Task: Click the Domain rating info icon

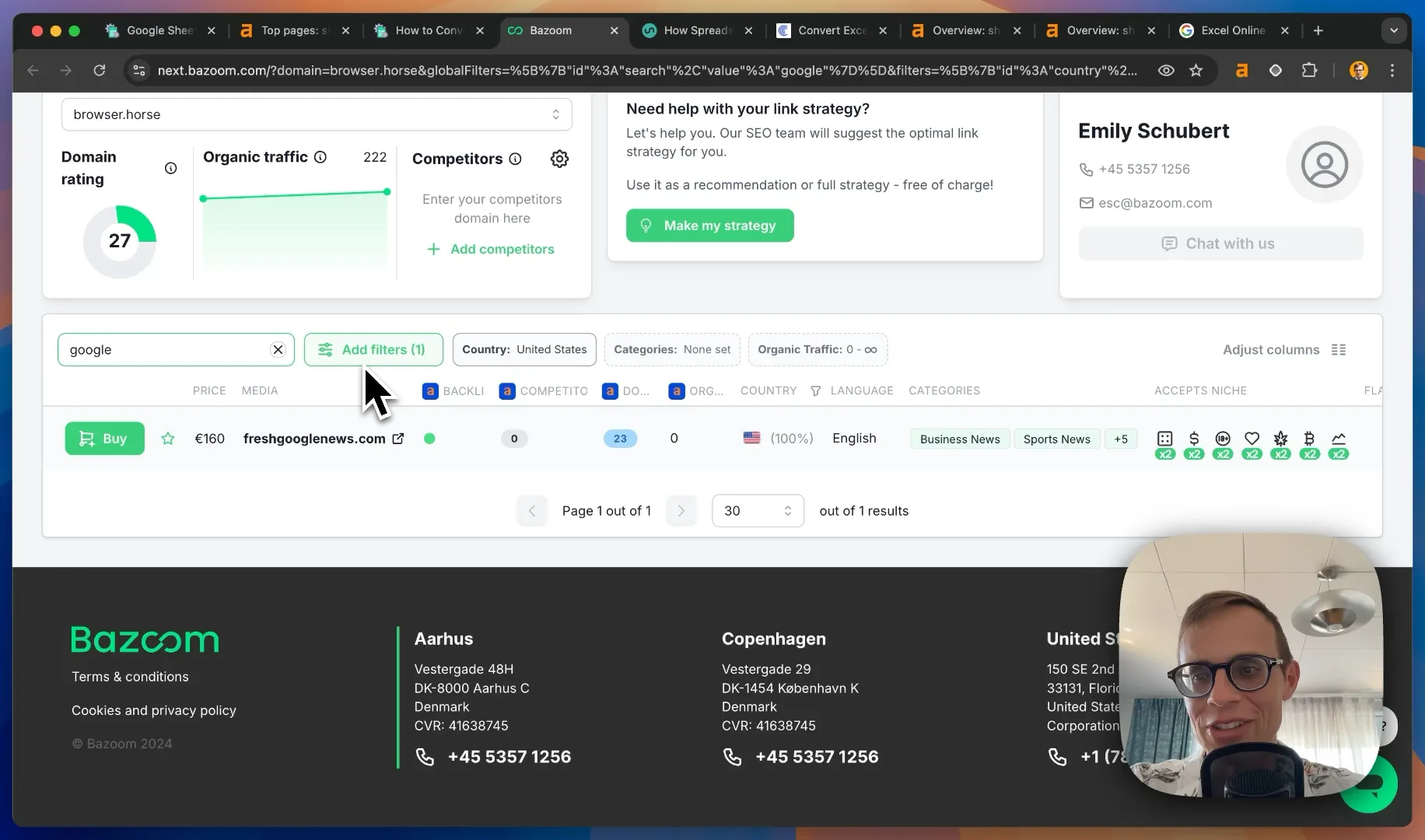Action: click(x=171, y=168)
